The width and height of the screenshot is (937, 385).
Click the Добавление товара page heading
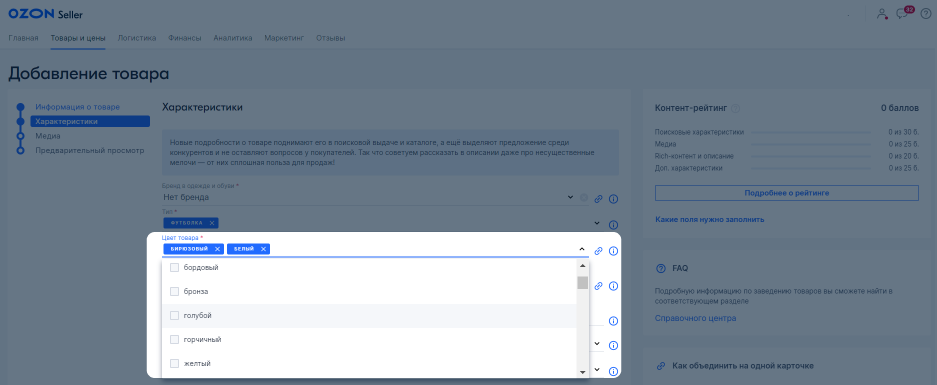(x=88, y=74)
